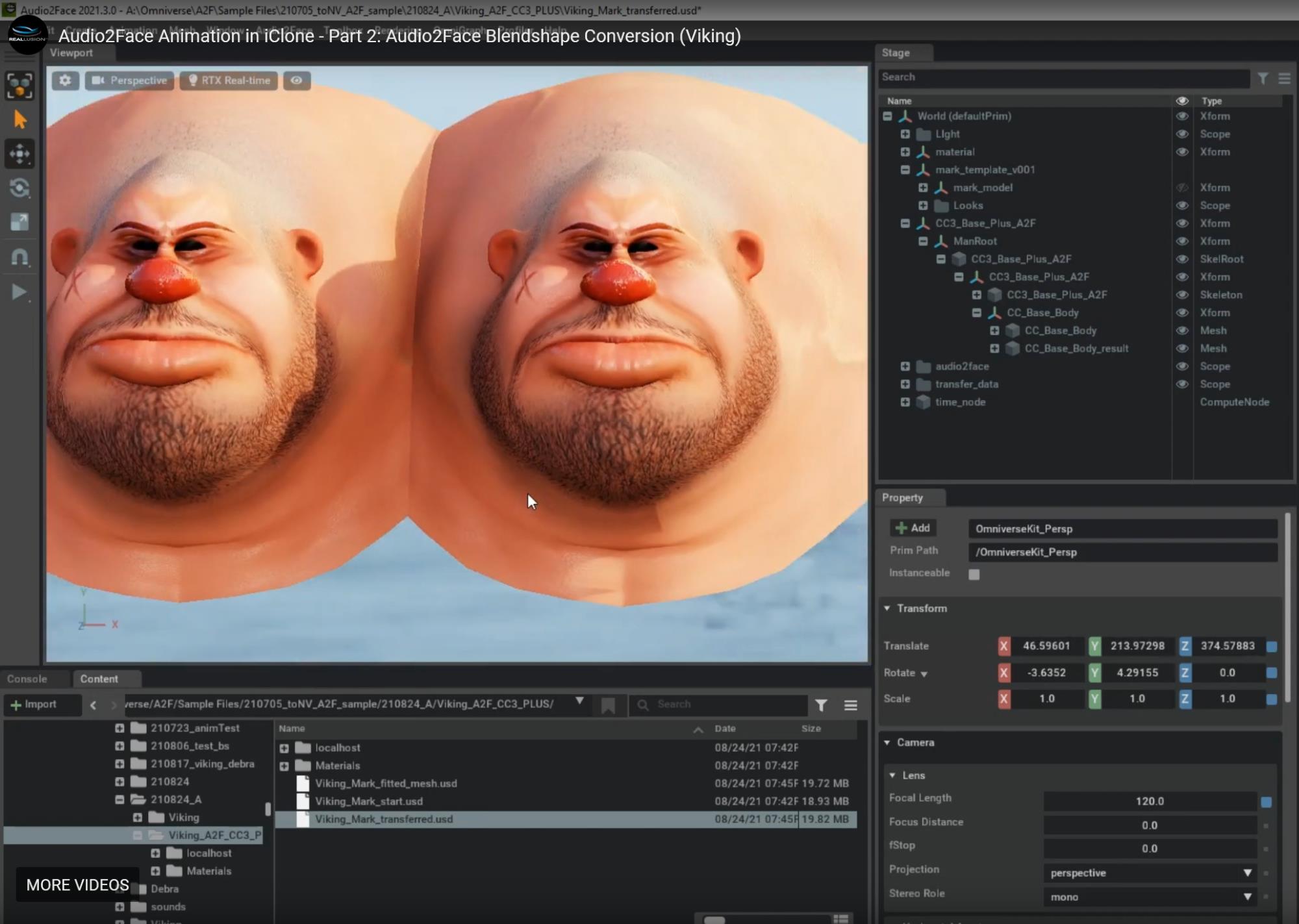The image size is (1299, 924).
Task: Collapse the Lens section
Action: tap(892, 775)
